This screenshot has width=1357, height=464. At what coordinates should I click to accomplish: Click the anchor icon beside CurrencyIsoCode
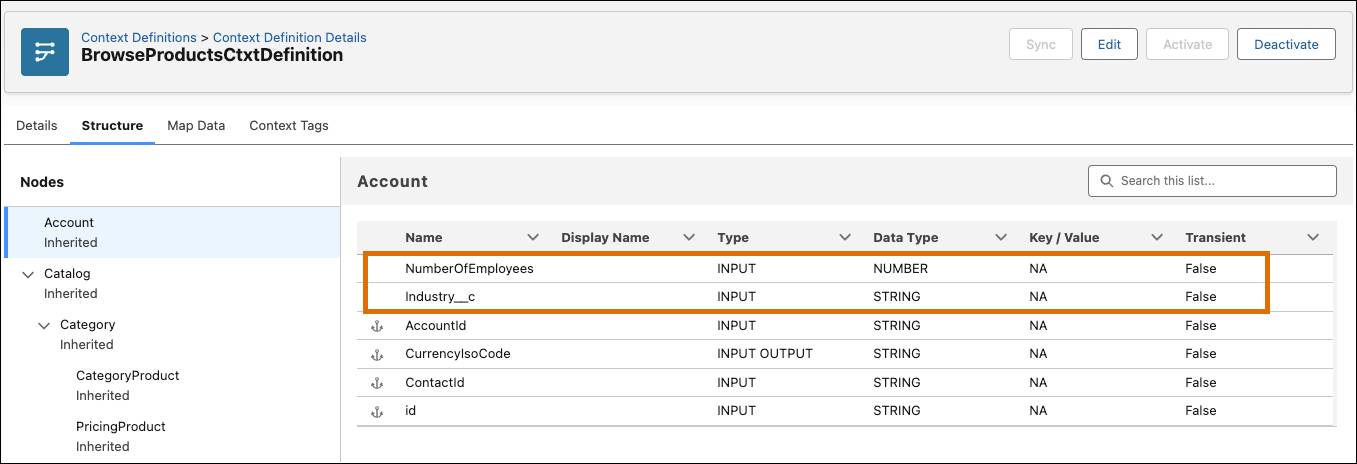[377, 354]
